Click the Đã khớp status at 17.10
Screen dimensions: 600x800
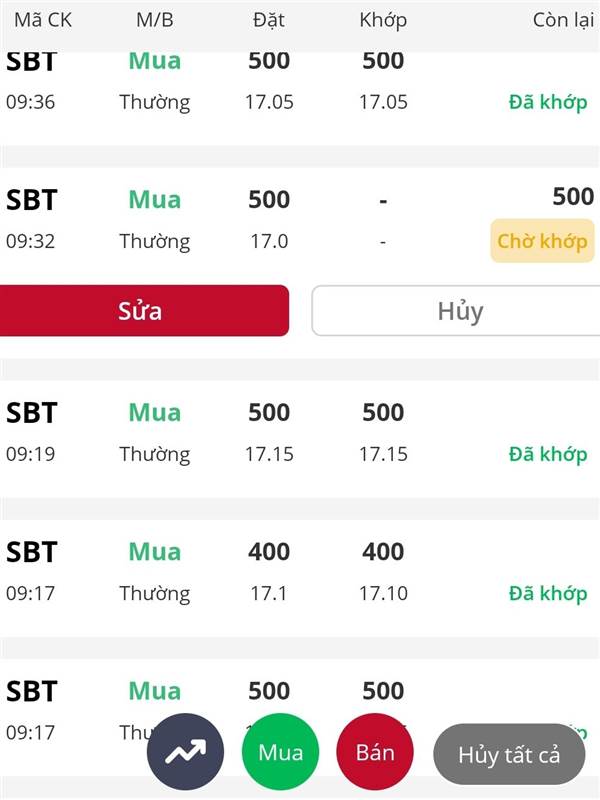pos(548,593)
